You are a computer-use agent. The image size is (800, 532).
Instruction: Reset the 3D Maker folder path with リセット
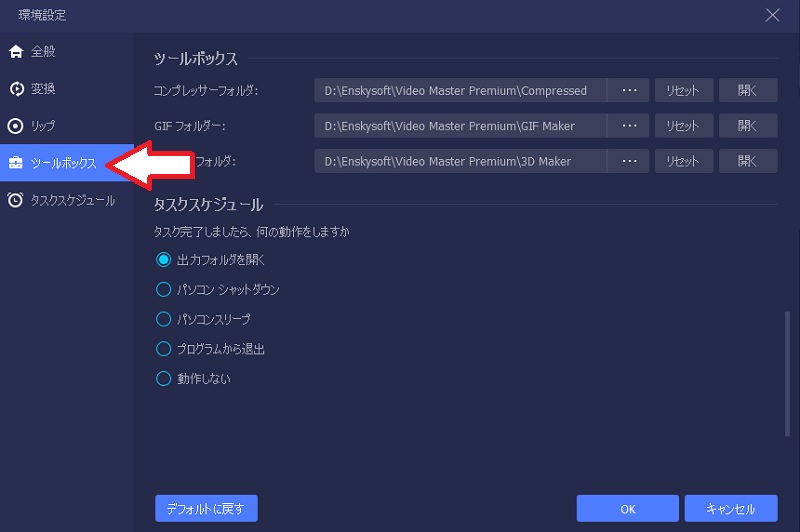click(x=684, y=161)
